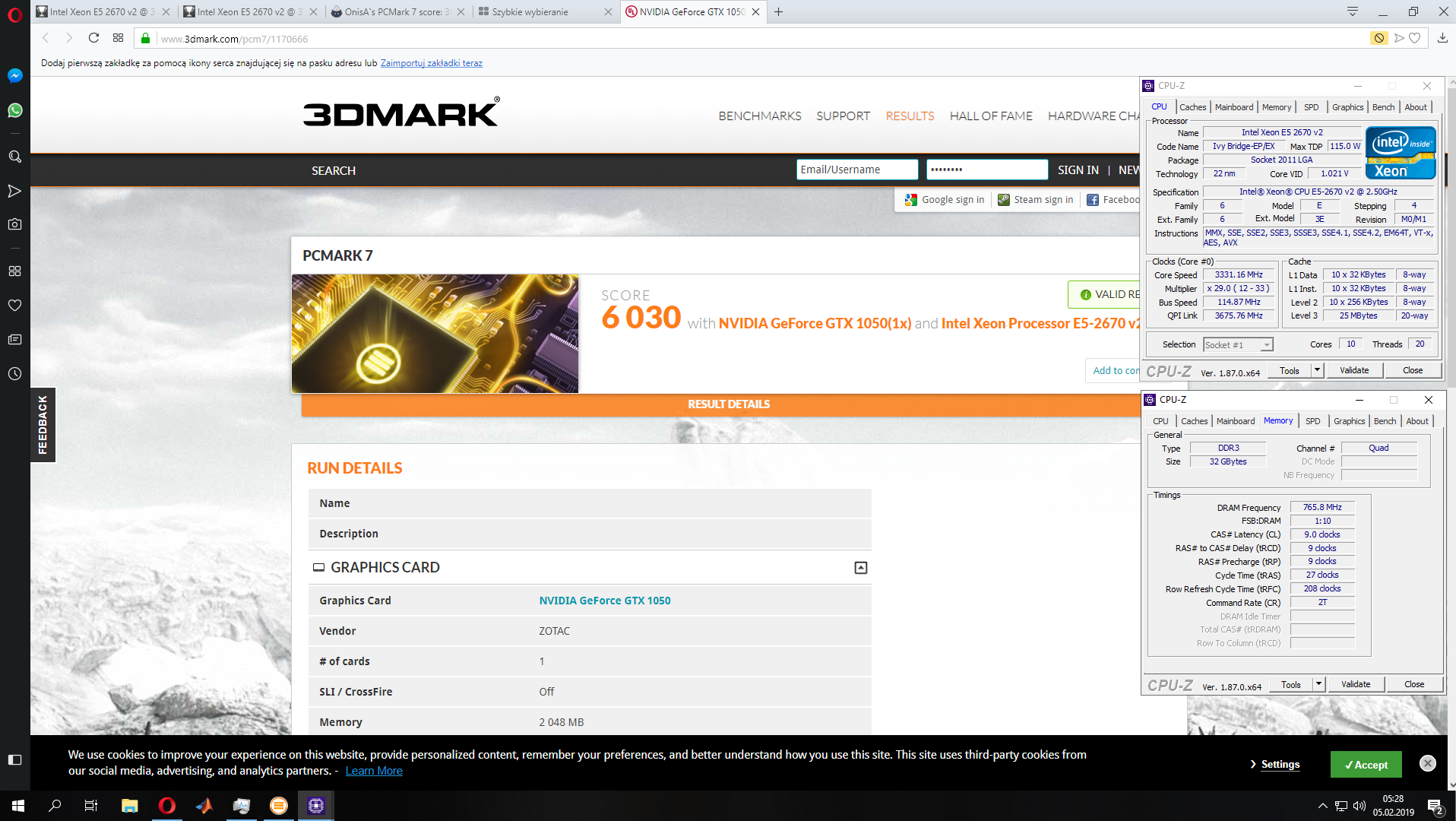The width and height of the screenshot is (1456, 821).
Task: Click Google sign in button
Action: pos(945,200)
